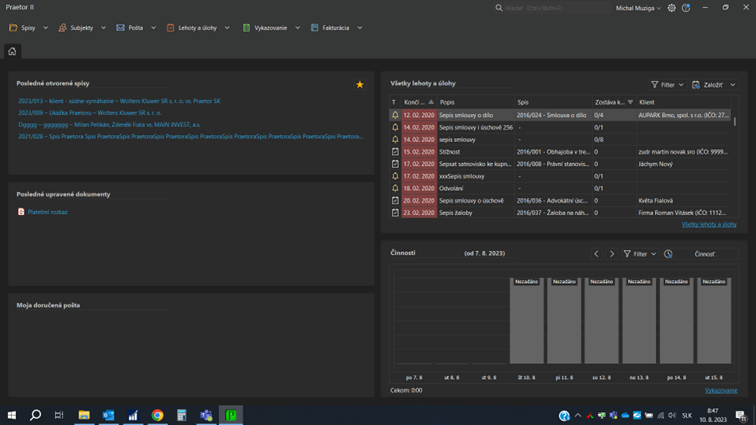Viewport: 756px width, 425px height.
Task: Open the Subjekty menu
Action: point(81,28)
